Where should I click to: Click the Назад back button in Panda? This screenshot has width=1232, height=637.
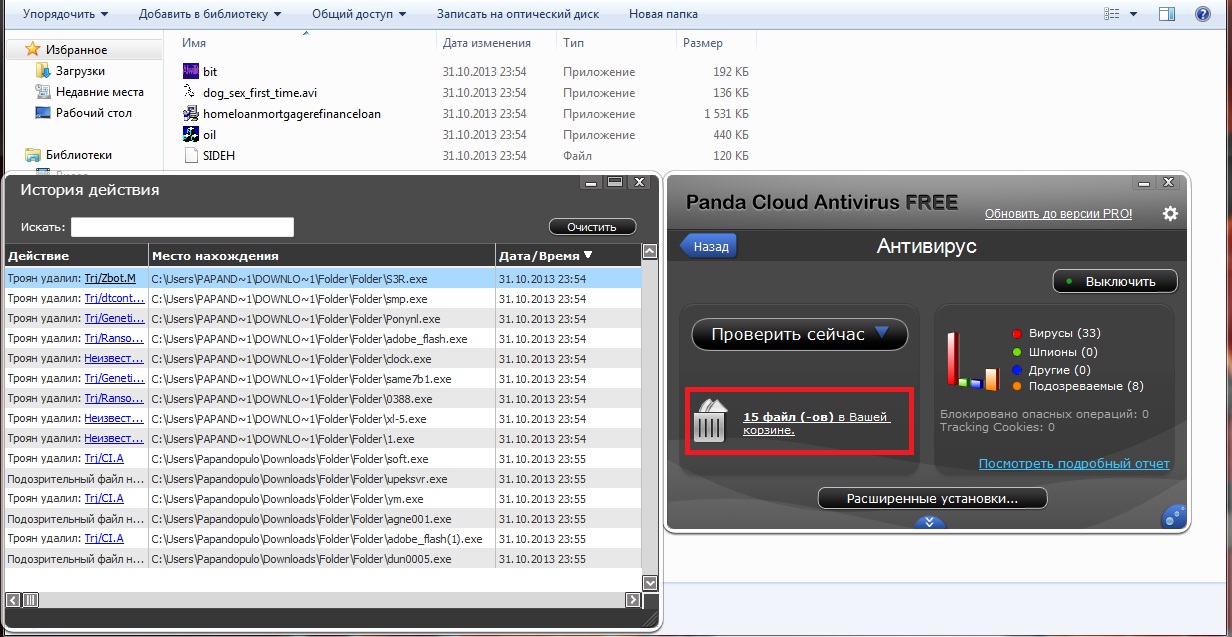click(706, 246)
